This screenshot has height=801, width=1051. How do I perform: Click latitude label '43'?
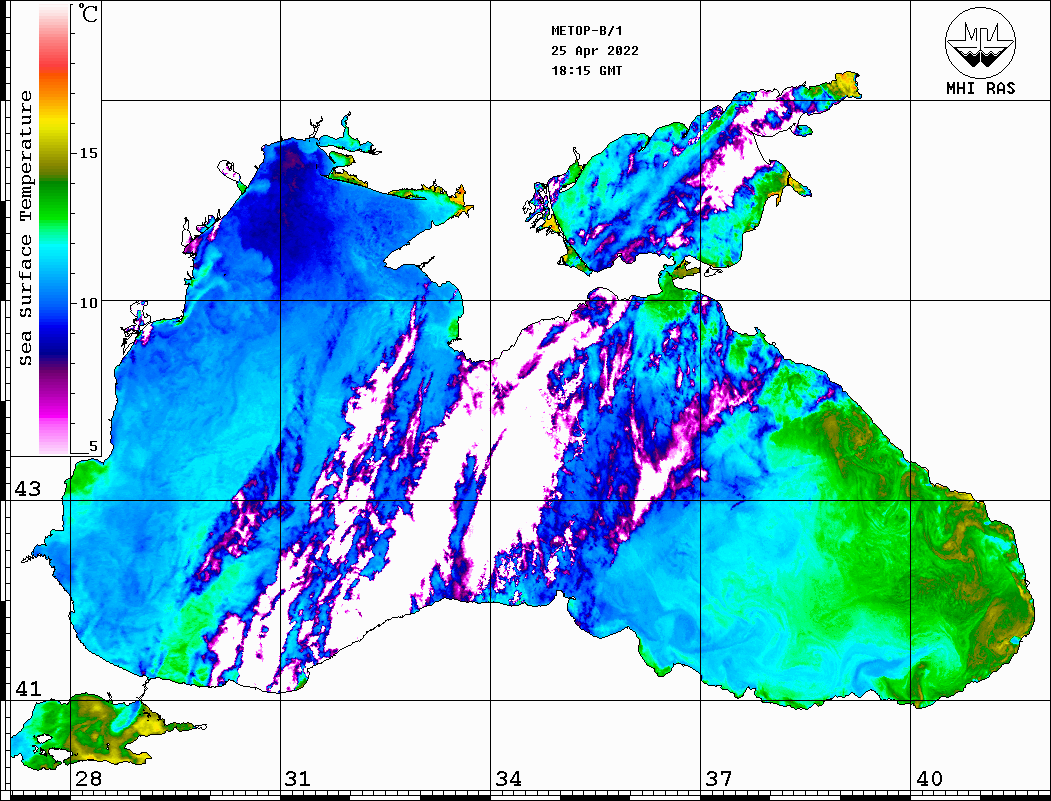tap(28, 489)
